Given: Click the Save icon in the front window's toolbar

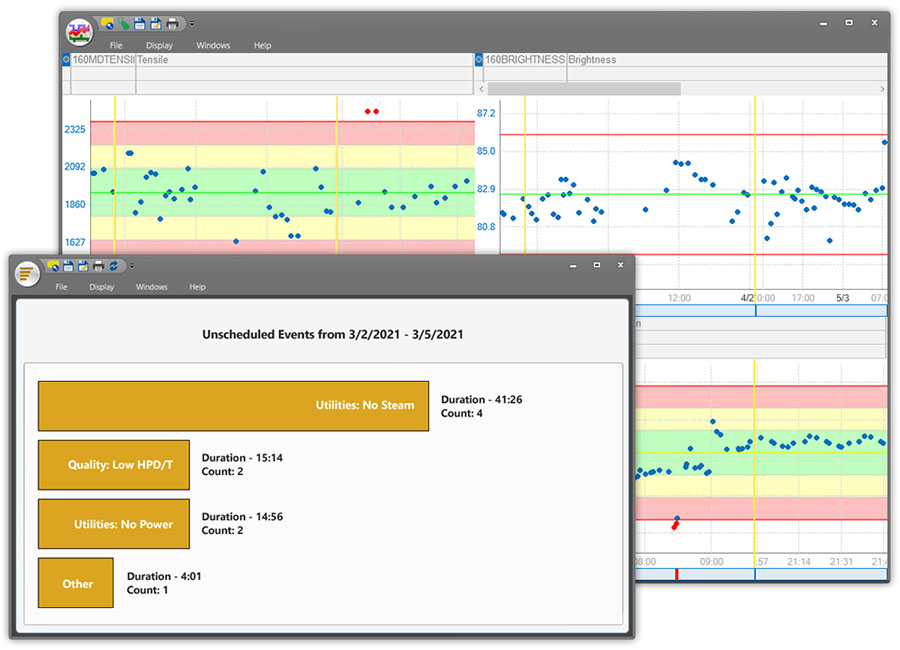Looking at the screenshot, I should (68, 266).
